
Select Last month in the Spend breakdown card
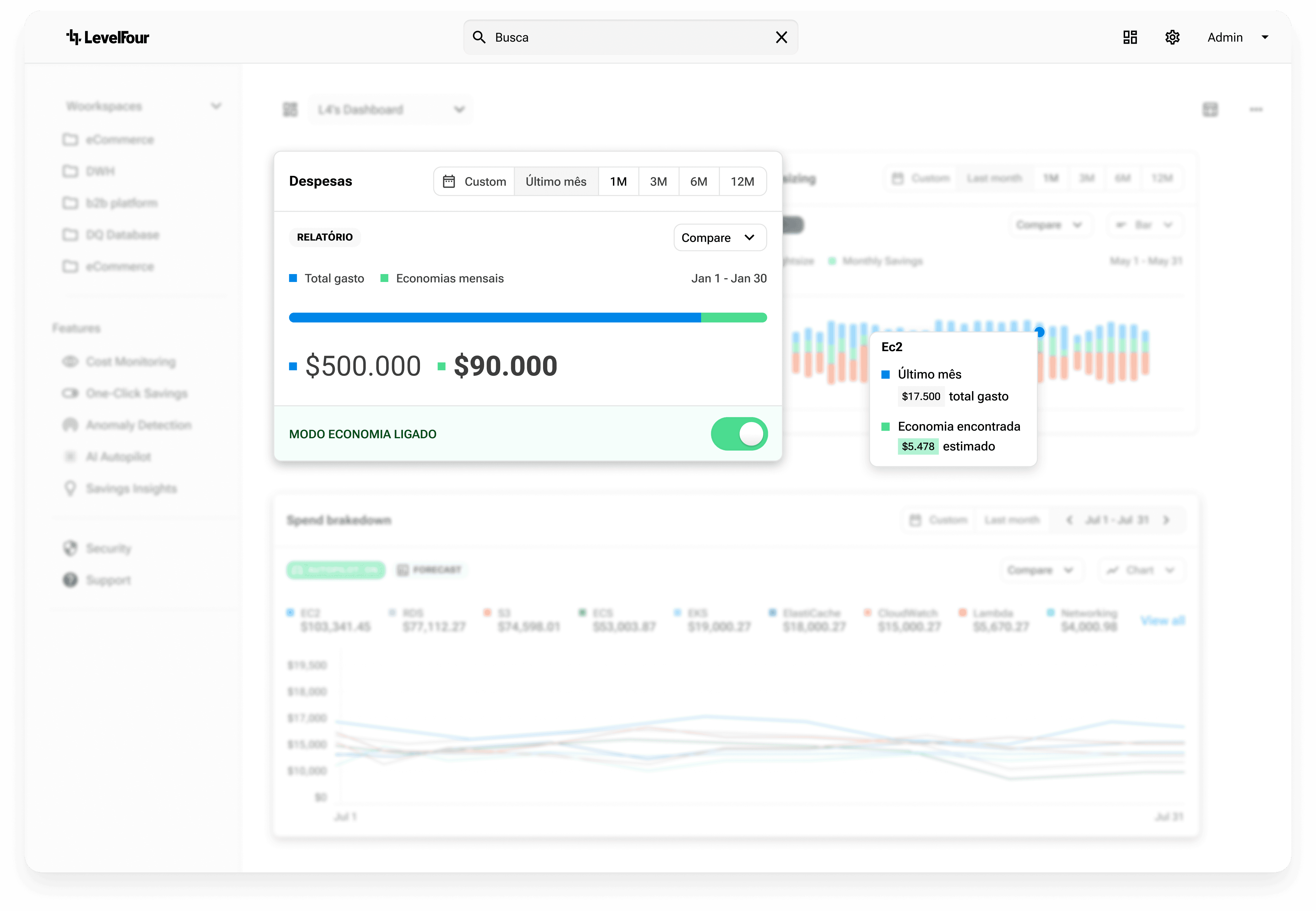pyautogui.click(x=1012, y=521)
